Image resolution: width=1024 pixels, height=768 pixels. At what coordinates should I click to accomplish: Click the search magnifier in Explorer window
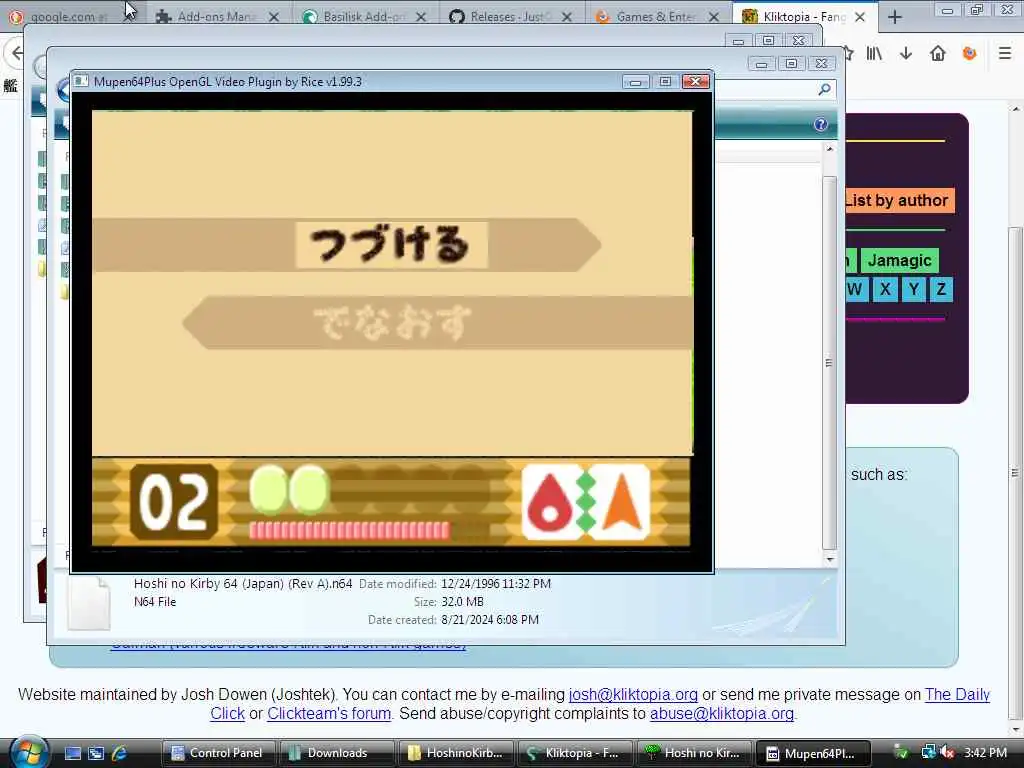pyautogui.click(x=824, y=89)
